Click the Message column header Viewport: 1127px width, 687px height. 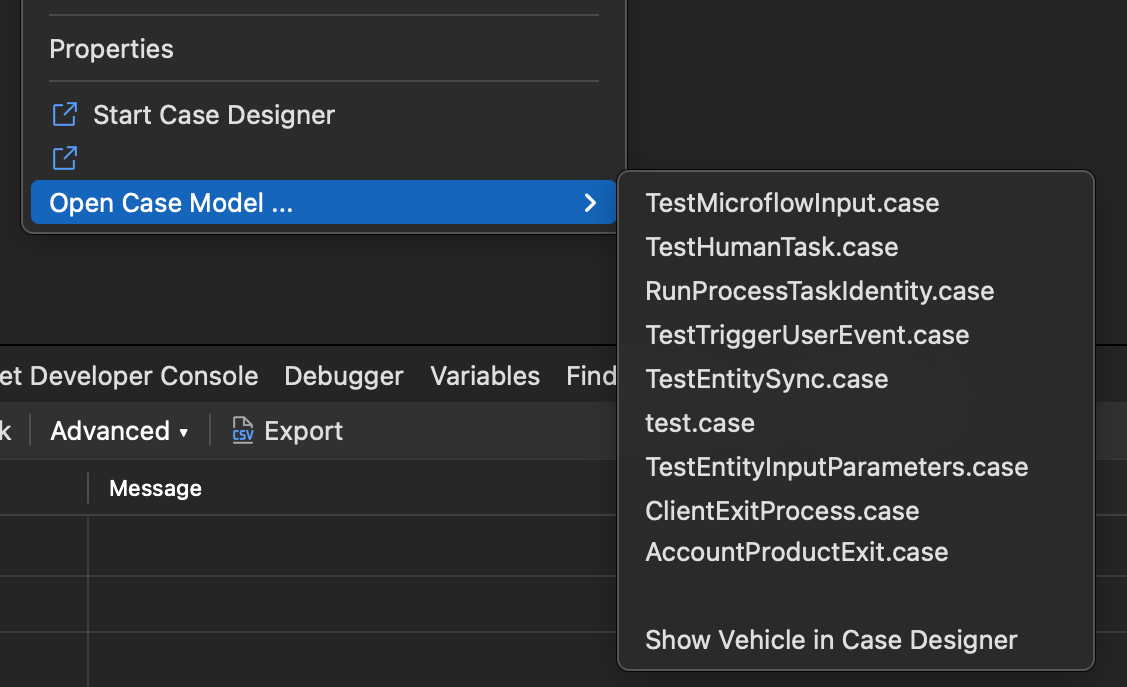[155, 488]
